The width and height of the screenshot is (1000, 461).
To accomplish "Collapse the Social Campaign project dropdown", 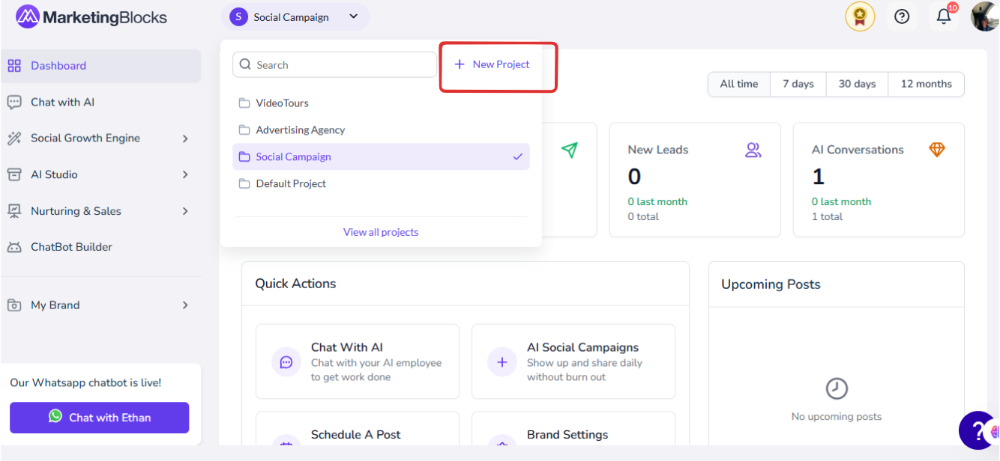I will tap(354, 17).
